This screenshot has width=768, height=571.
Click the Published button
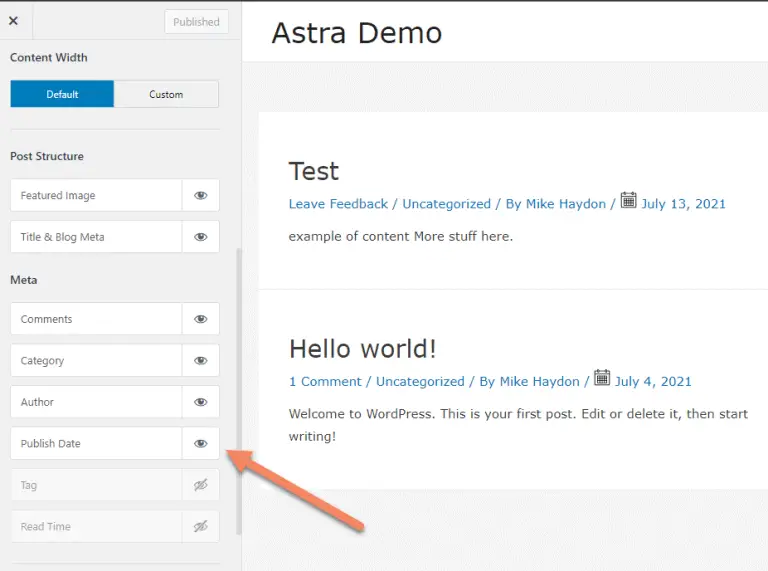tap(196, 22)
